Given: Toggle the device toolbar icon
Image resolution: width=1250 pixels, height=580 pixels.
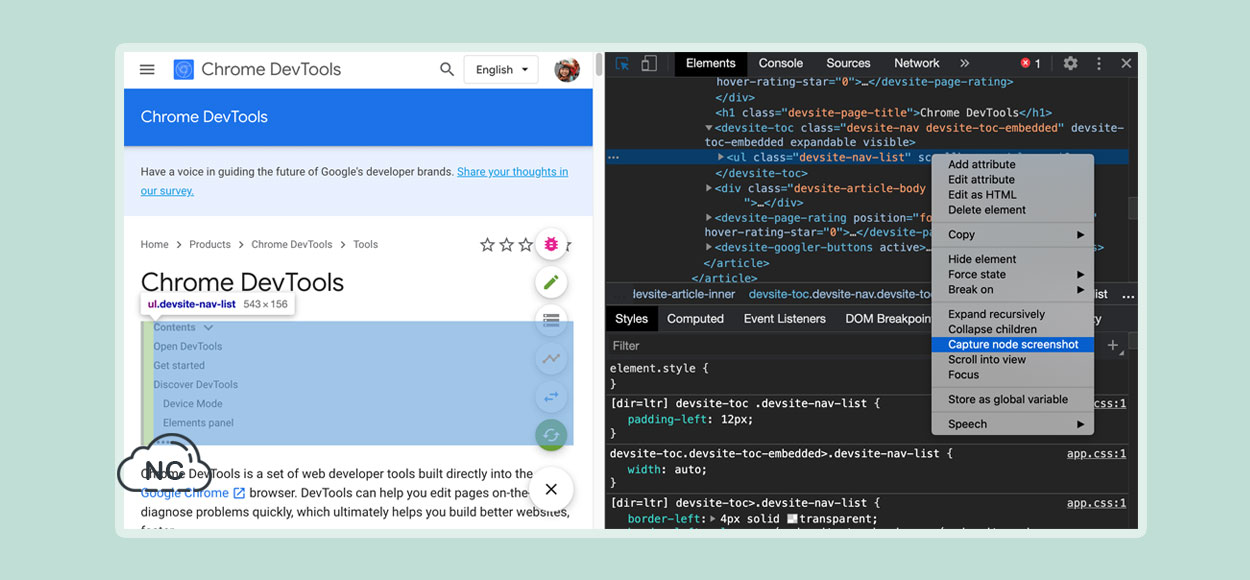Looking at the screenshot, I should pyautogui.click(x=649, y=64).
